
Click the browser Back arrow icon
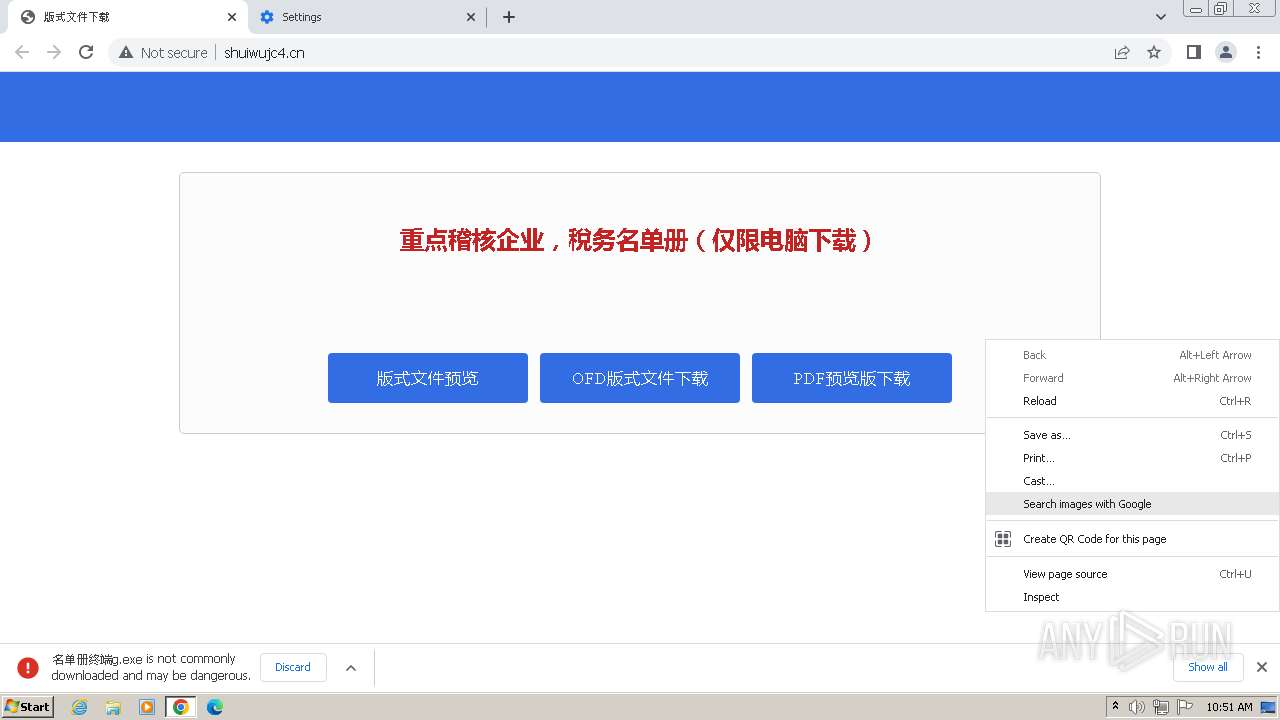point(22,52)
